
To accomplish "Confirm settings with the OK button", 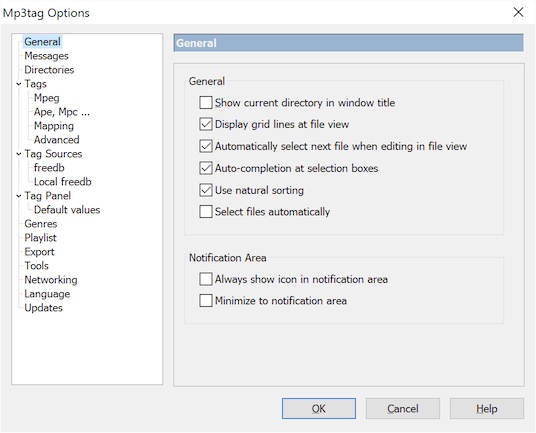I will pos(319,408).
